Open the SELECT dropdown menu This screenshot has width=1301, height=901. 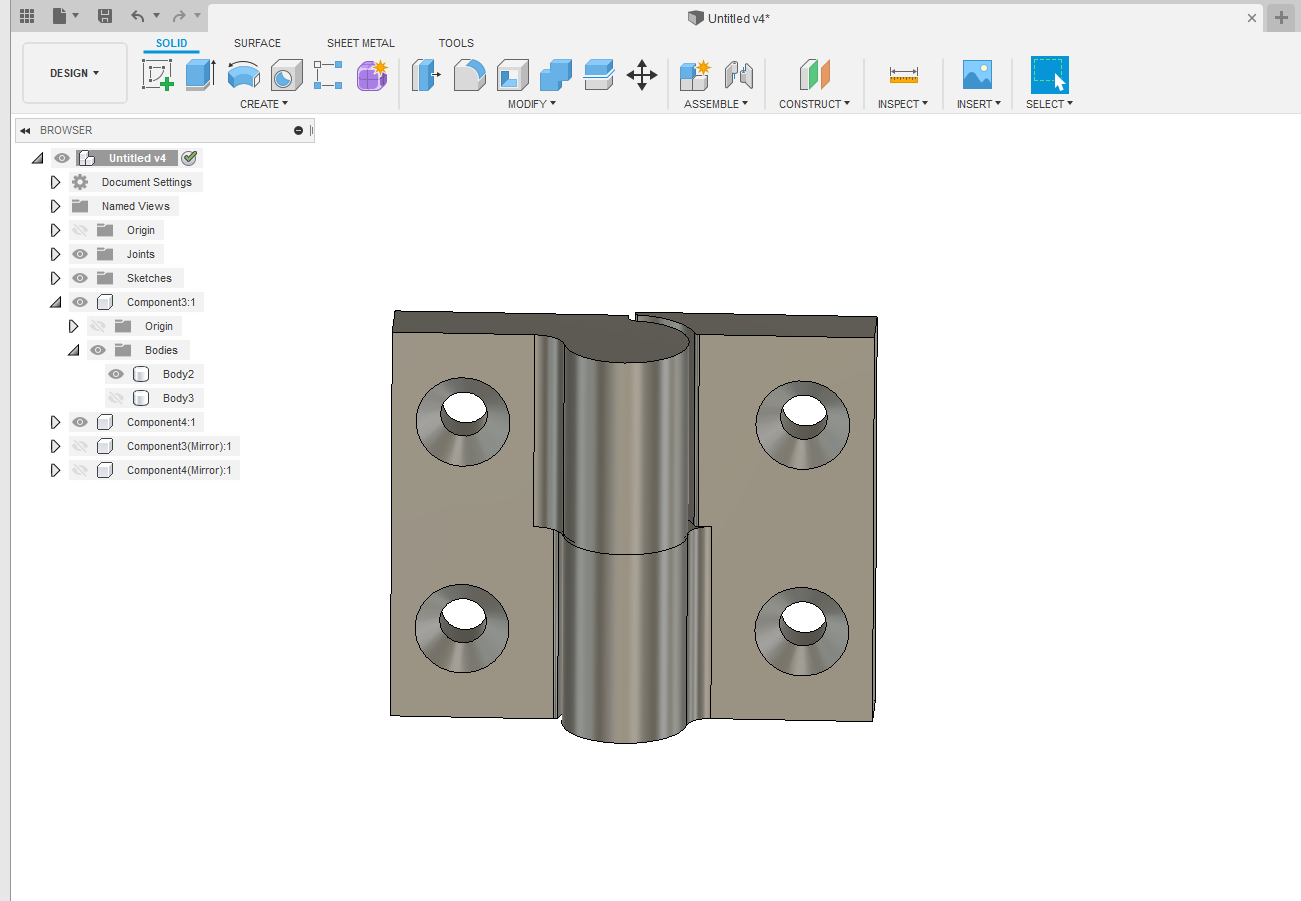(x=1050, y=104)
